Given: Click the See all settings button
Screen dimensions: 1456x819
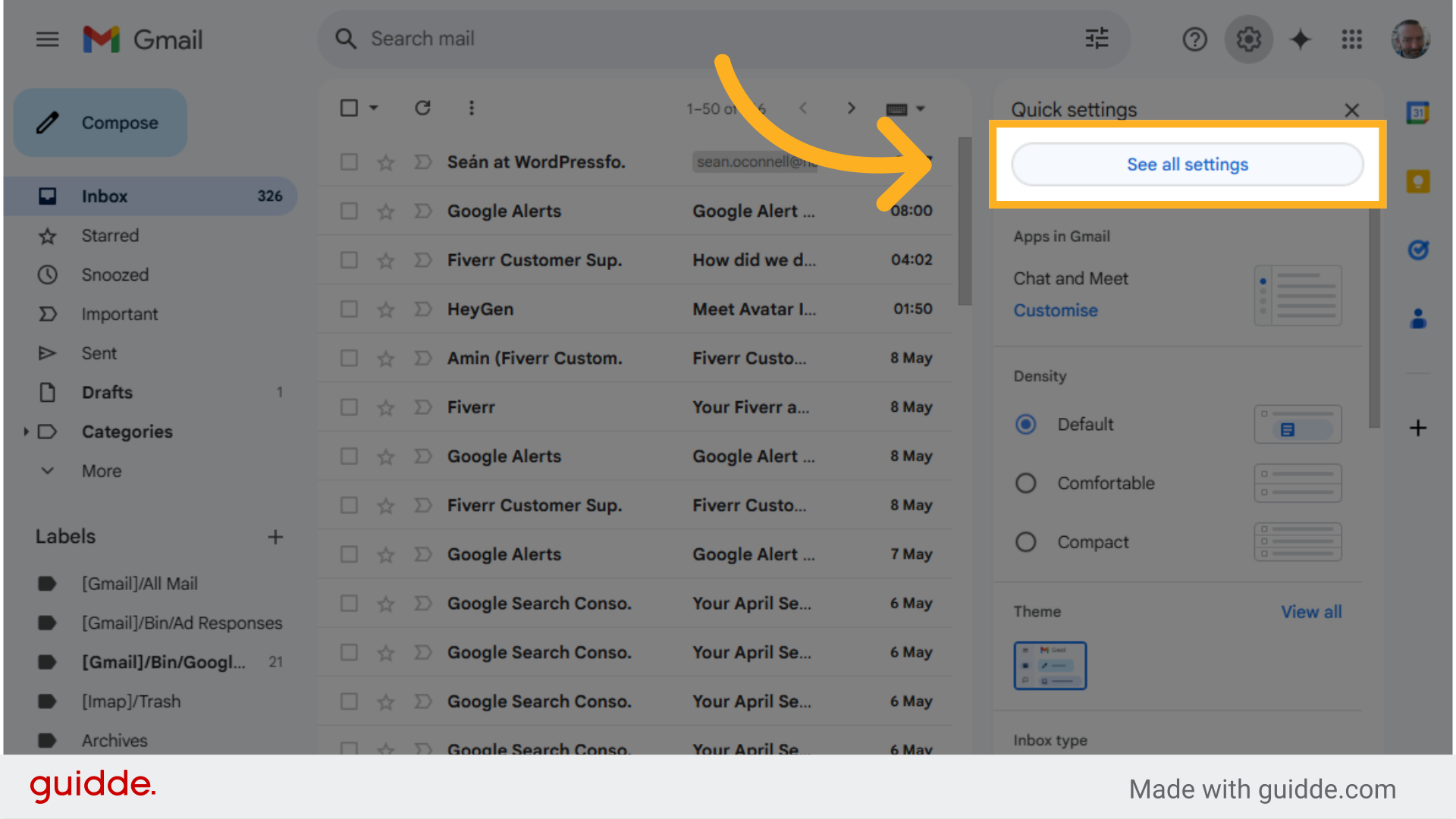Looking at the screenshot, I should [x=1187, y=164].
